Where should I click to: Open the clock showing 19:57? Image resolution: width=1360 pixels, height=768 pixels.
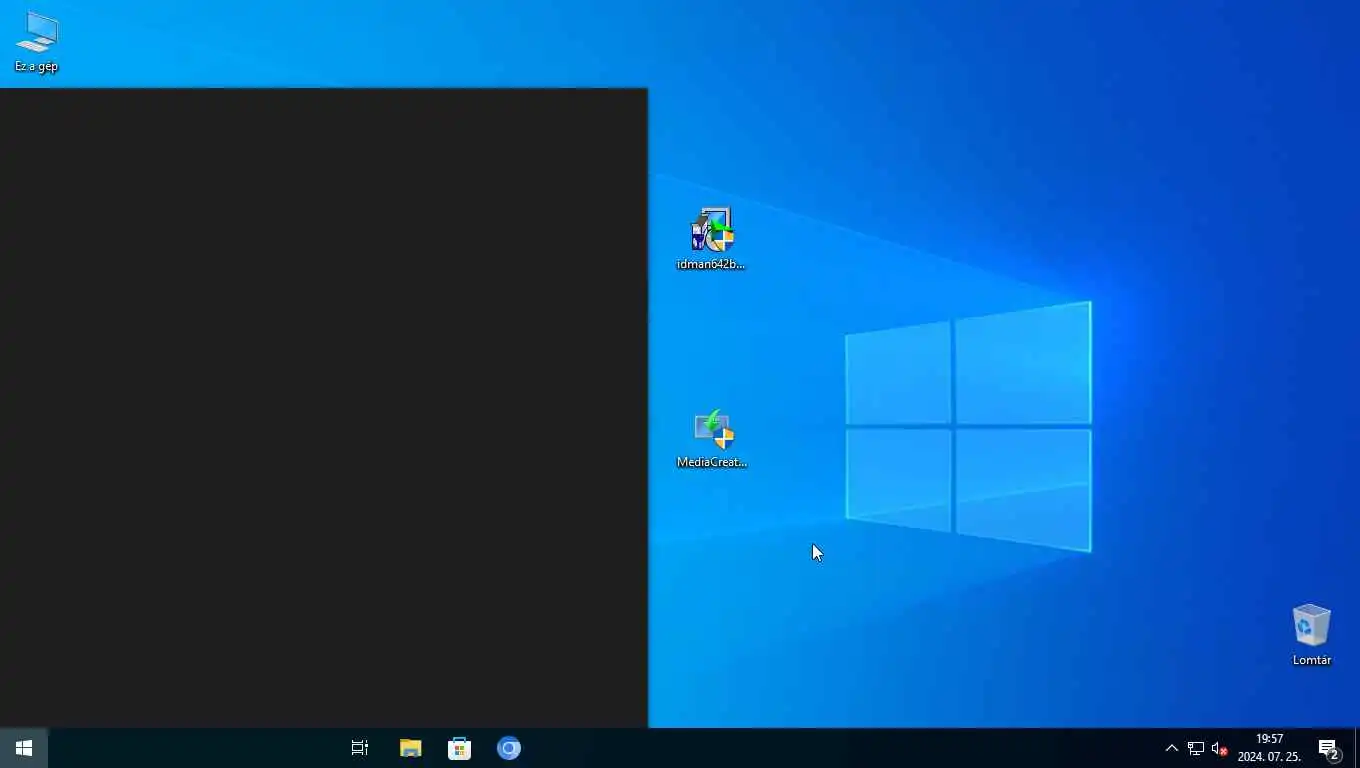point(1269,748)
